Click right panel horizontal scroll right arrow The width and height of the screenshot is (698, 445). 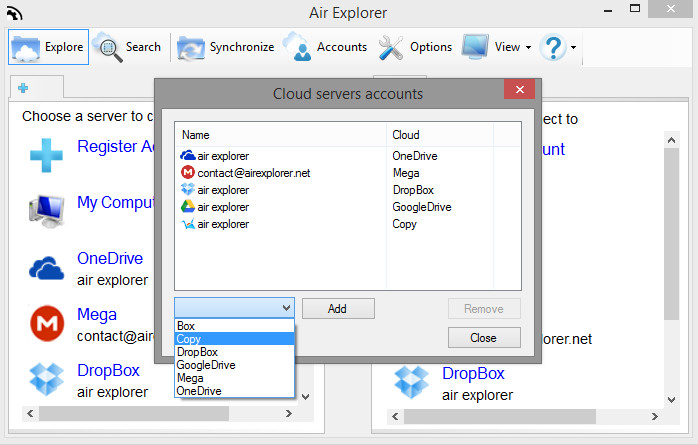pyautogui.click(x=654, y=417)
